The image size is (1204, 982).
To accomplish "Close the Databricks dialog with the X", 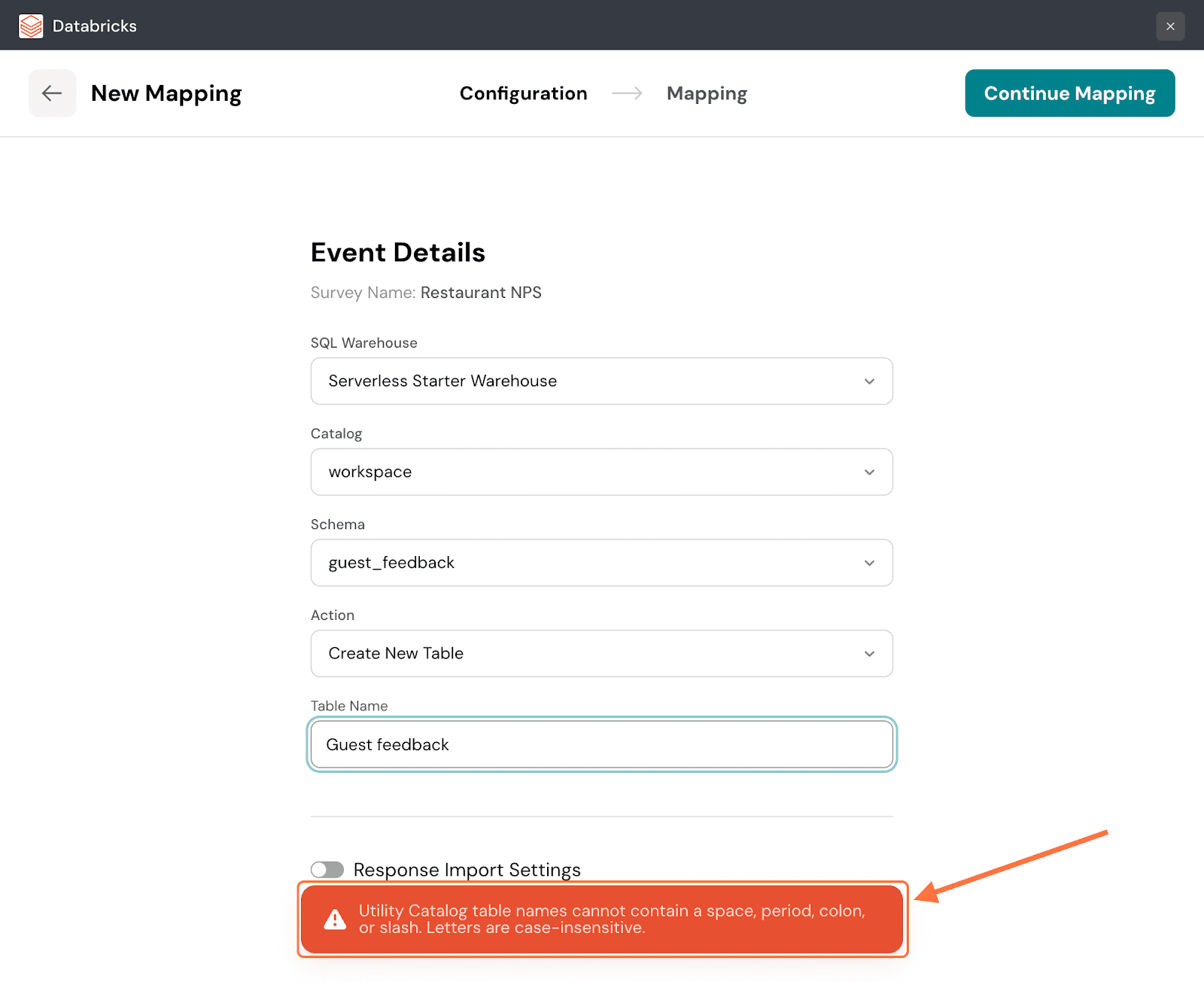I will click(x=1170, y=26).
